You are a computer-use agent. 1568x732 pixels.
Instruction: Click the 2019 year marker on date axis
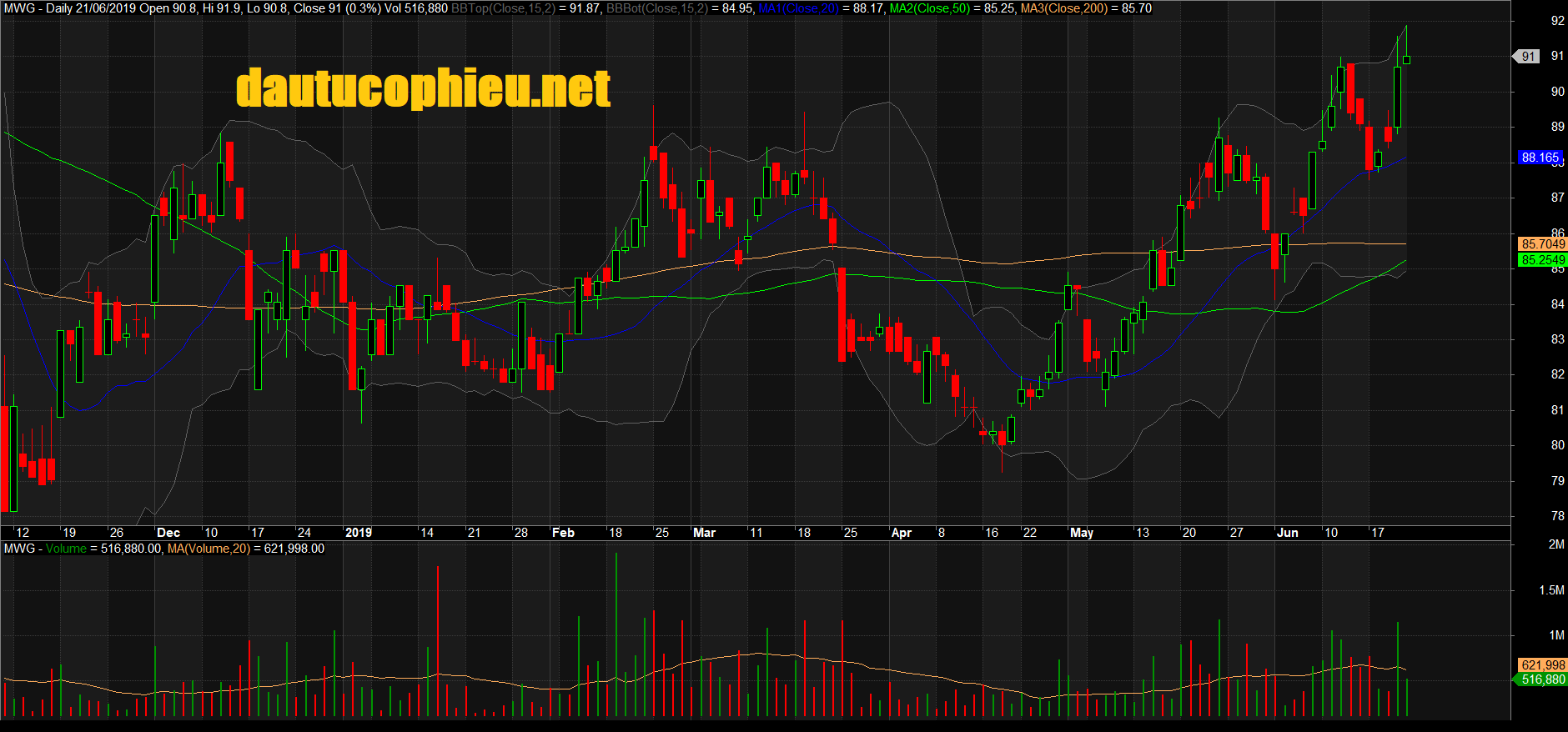pos(359,533)
